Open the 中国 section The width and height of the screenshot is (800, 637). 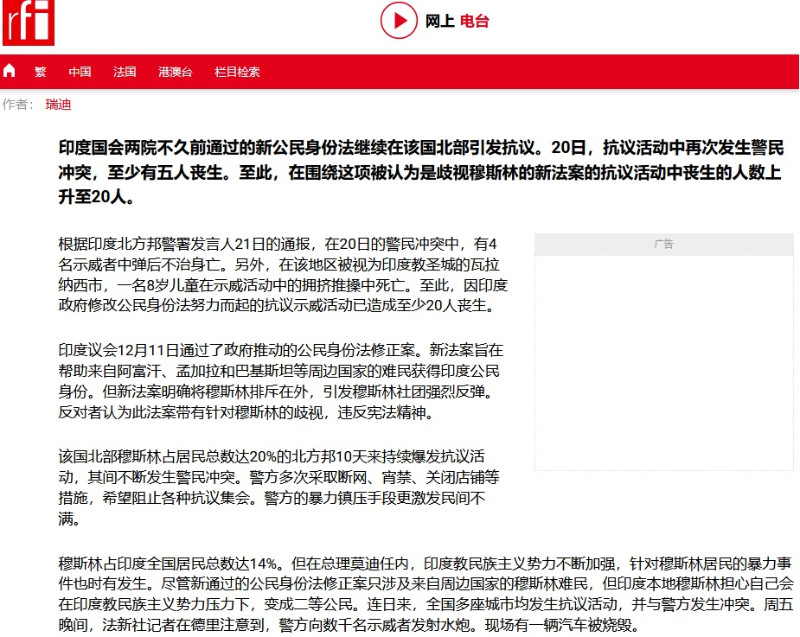tap(80, 72)
